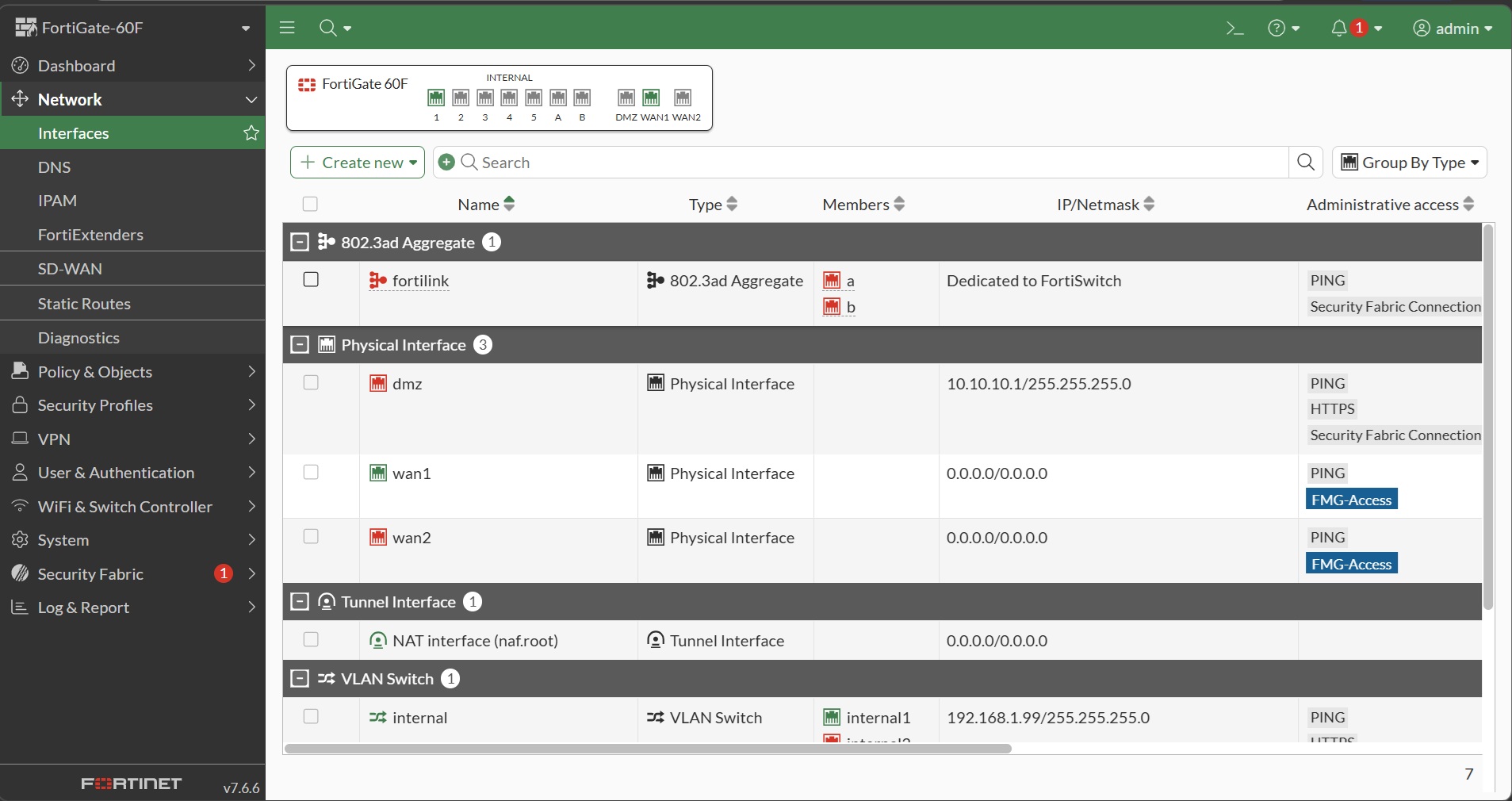Click the search button magnifier at right

pyautogui.click(x=1306, y=163)
